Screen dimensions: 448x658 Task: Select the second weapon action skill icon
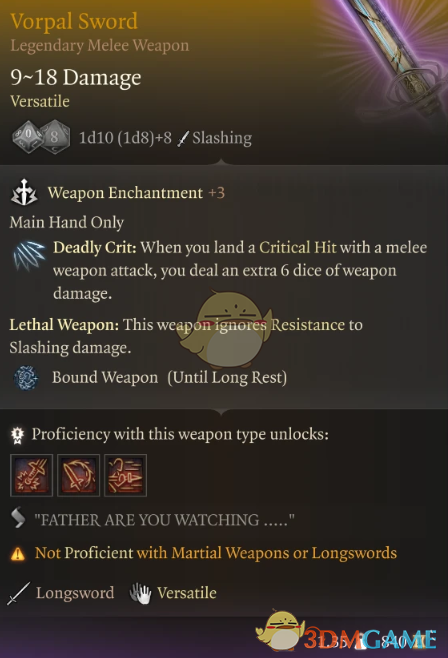(78, 475)
